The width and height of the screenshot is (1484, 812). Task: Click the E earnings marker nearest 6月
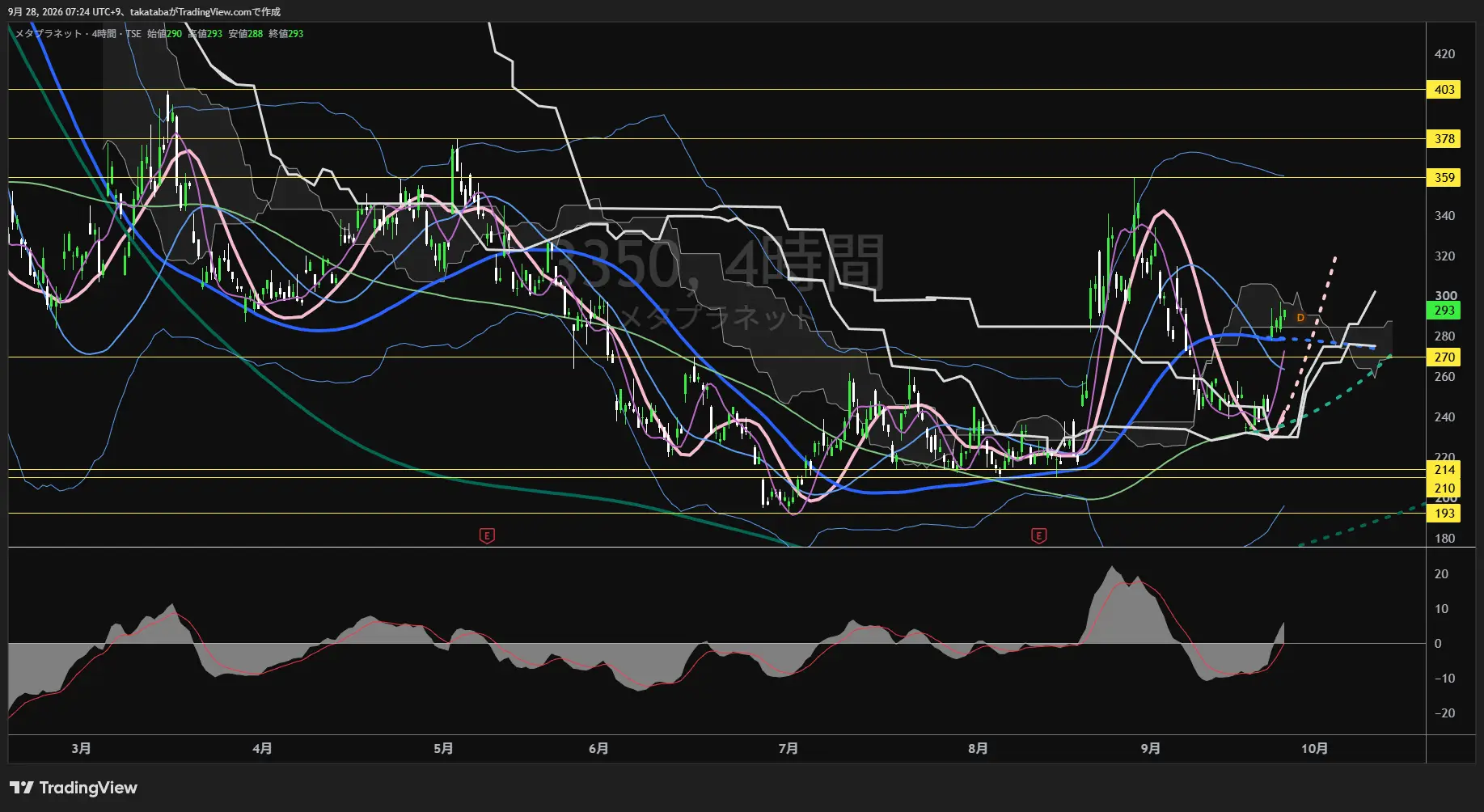click(x=487, y=535)
